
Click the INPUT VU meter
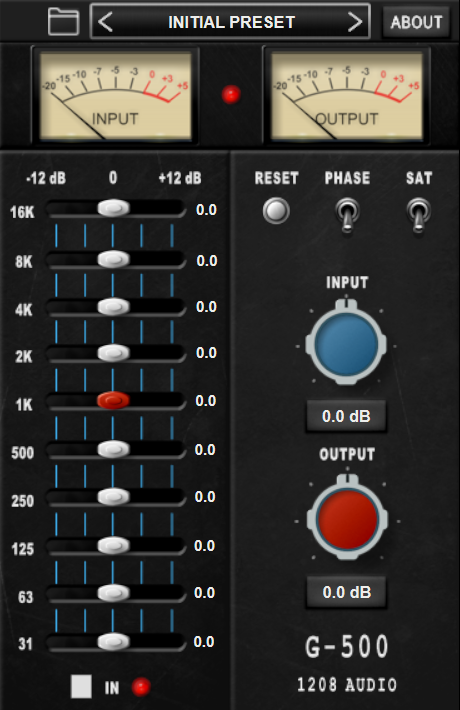pyautogui.click(x=115, y=96)
